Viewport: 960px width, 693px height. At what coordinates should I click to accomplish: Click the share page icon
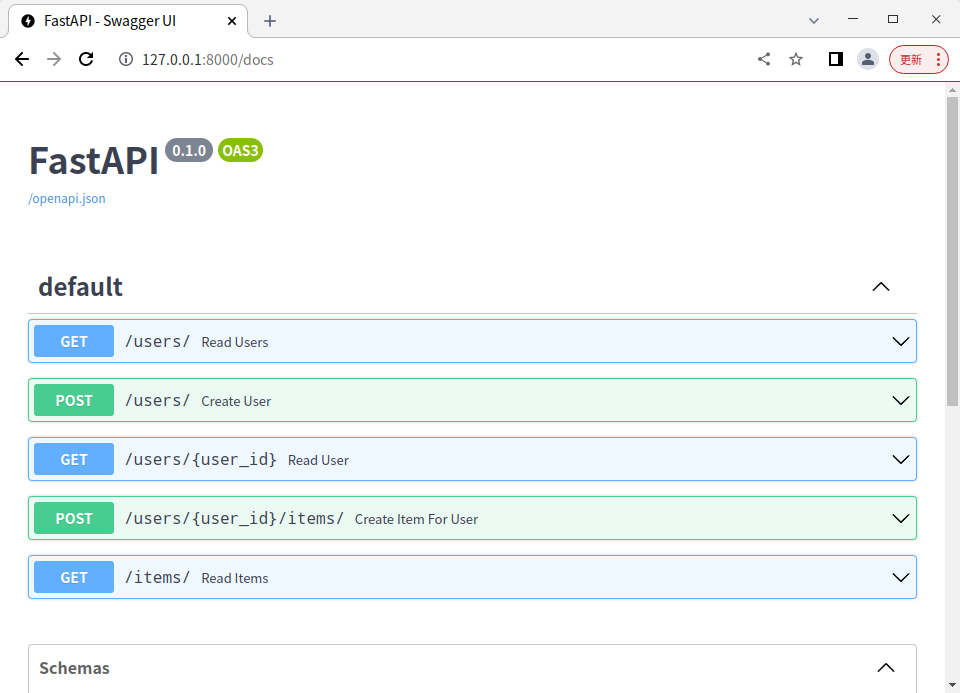click(764, 59)
